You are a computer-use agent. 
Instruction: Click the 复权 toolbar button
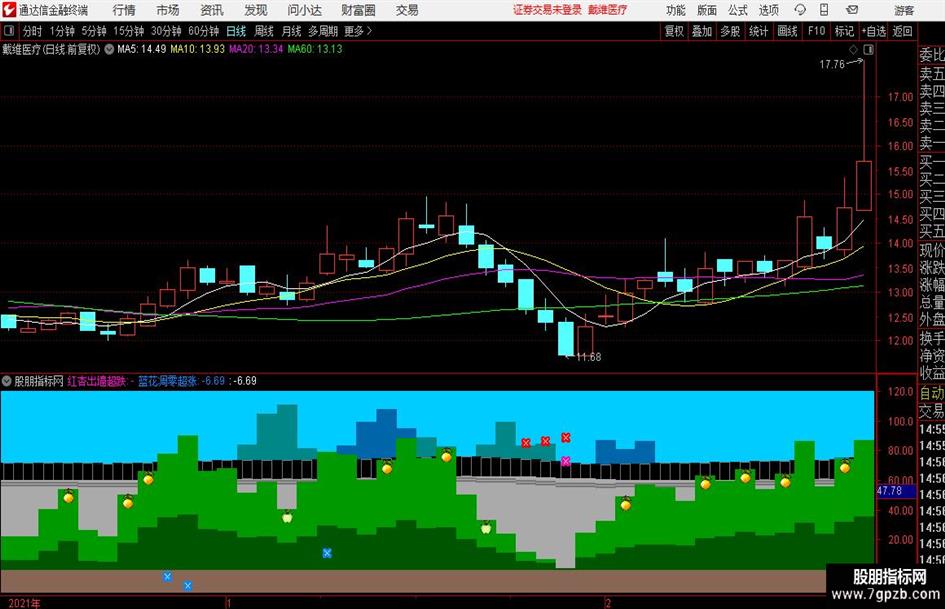click(x=674, y=31)
